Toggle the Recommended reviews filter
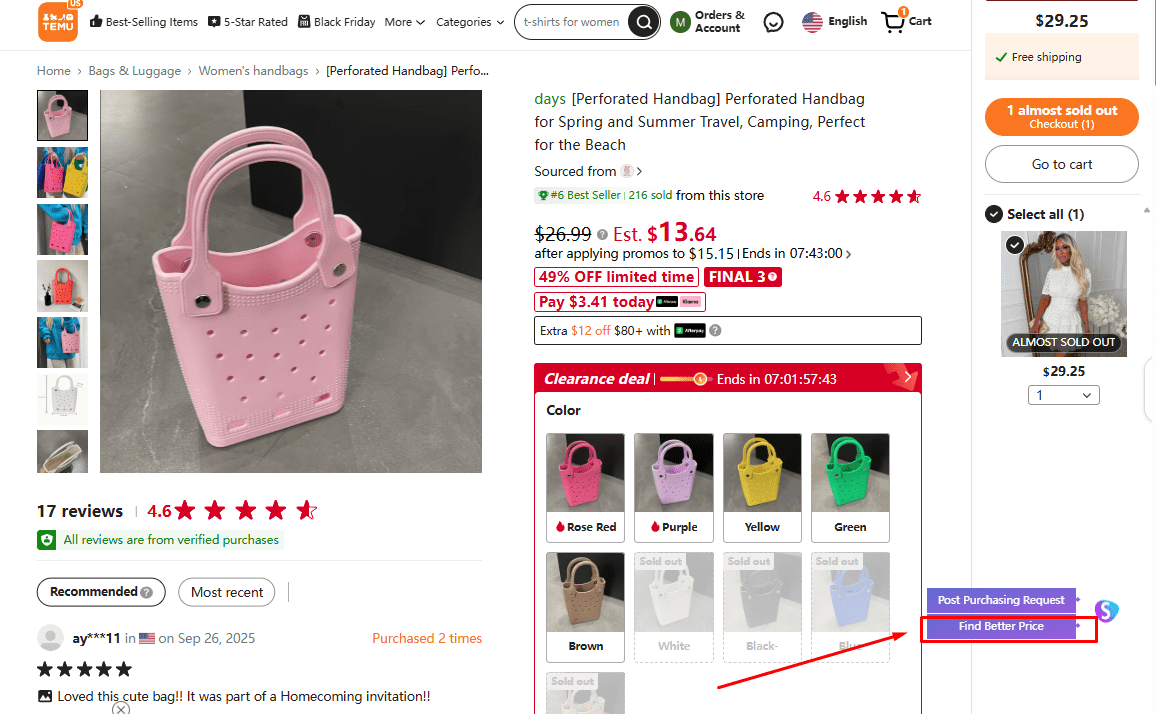Image resolution: width=1156 pixels, height=714 pixels. 100,592
